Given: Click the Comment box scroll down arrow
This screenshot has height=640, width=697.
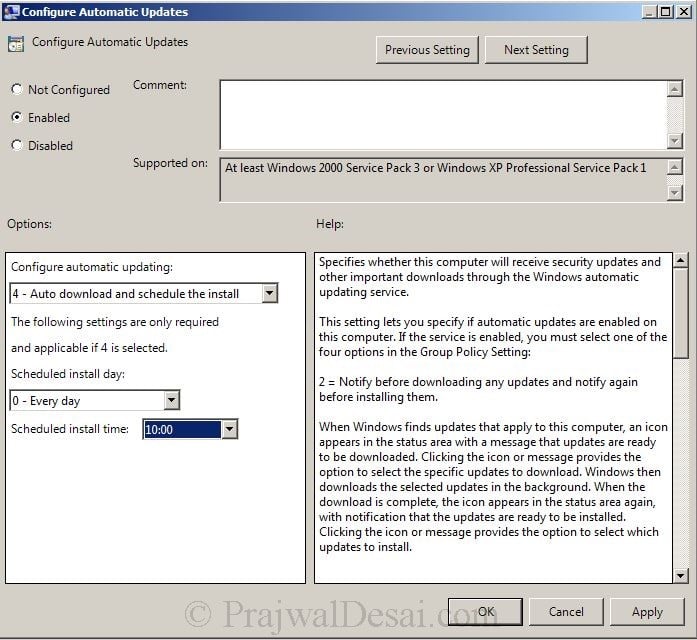Looking at the screenshot, I should [675, 141].
